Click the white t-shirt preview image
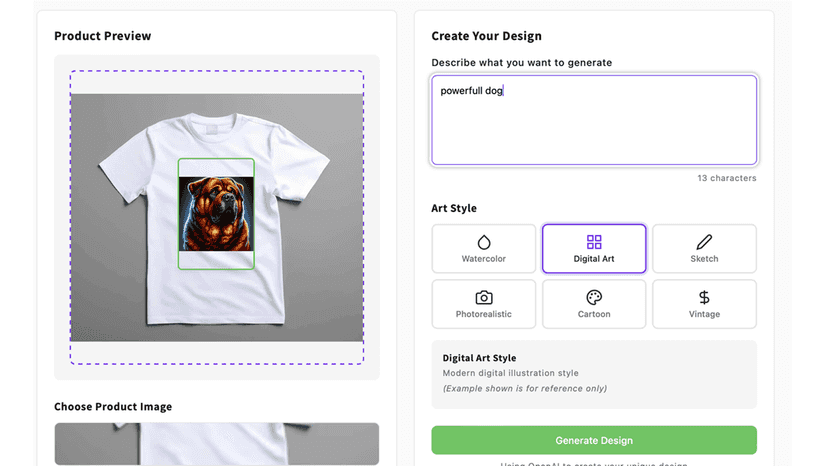 click(x=217, y=218)
